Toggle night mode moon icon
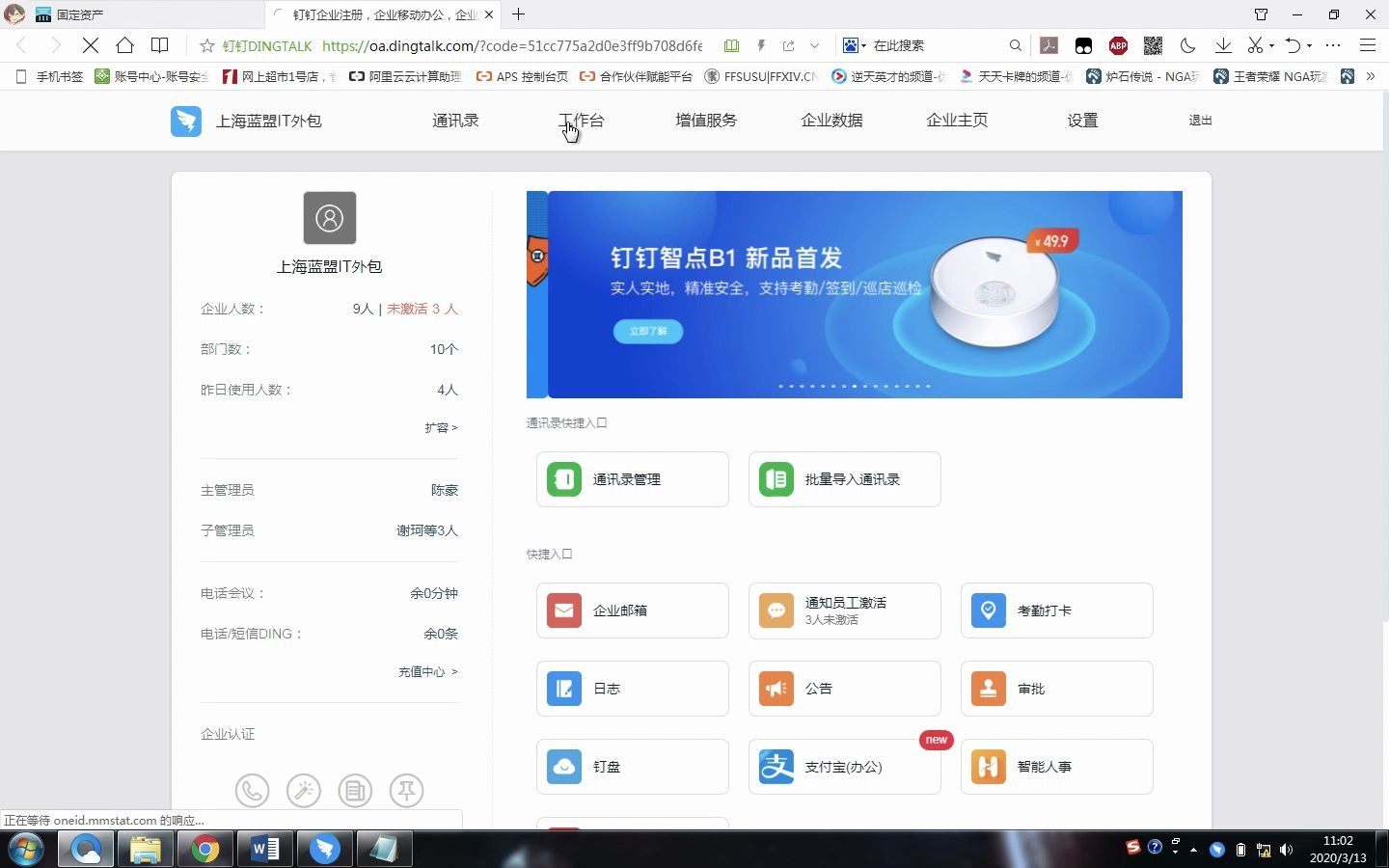 click(1188, 45)
